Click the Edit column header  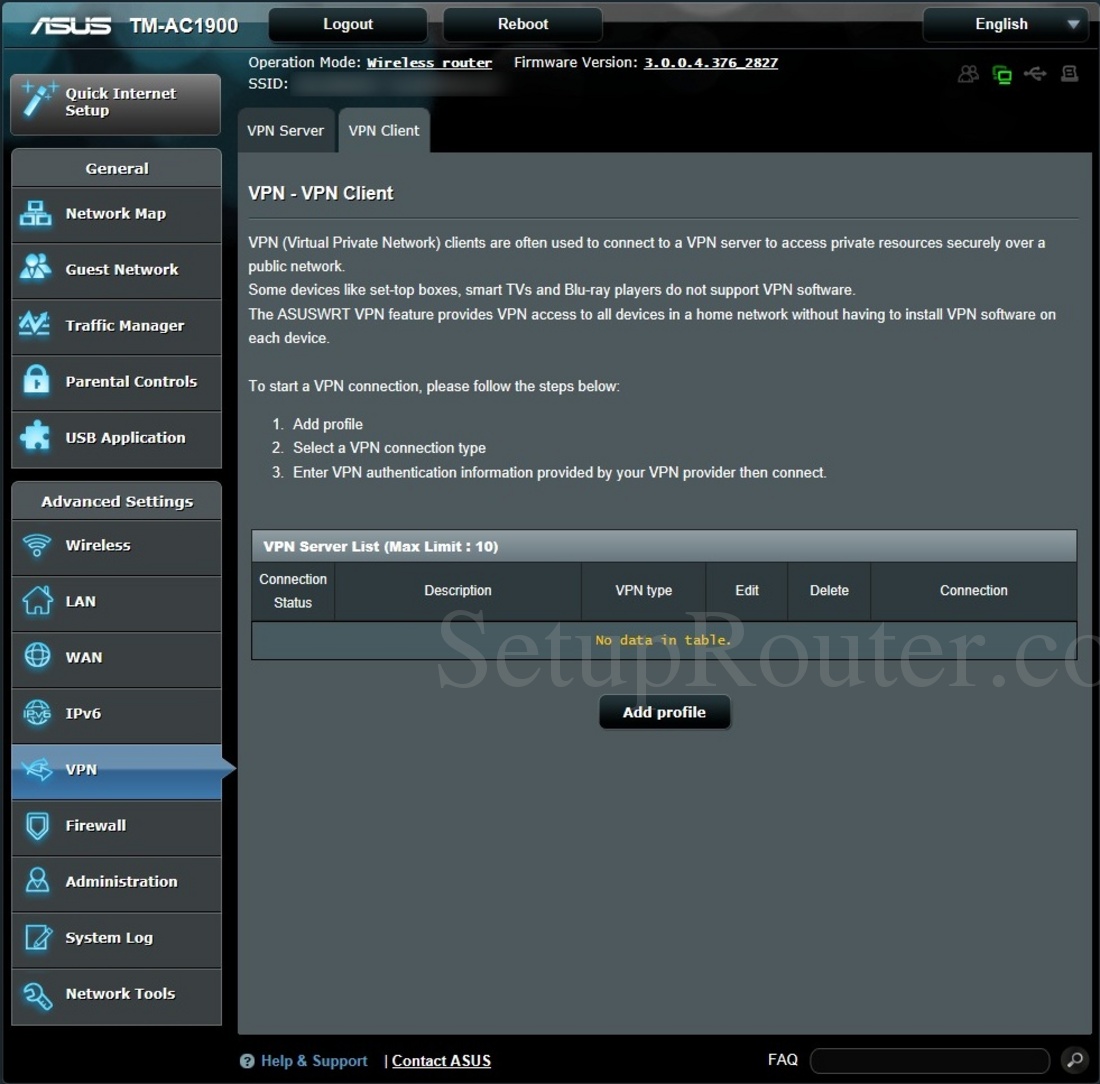pos(746,591)
